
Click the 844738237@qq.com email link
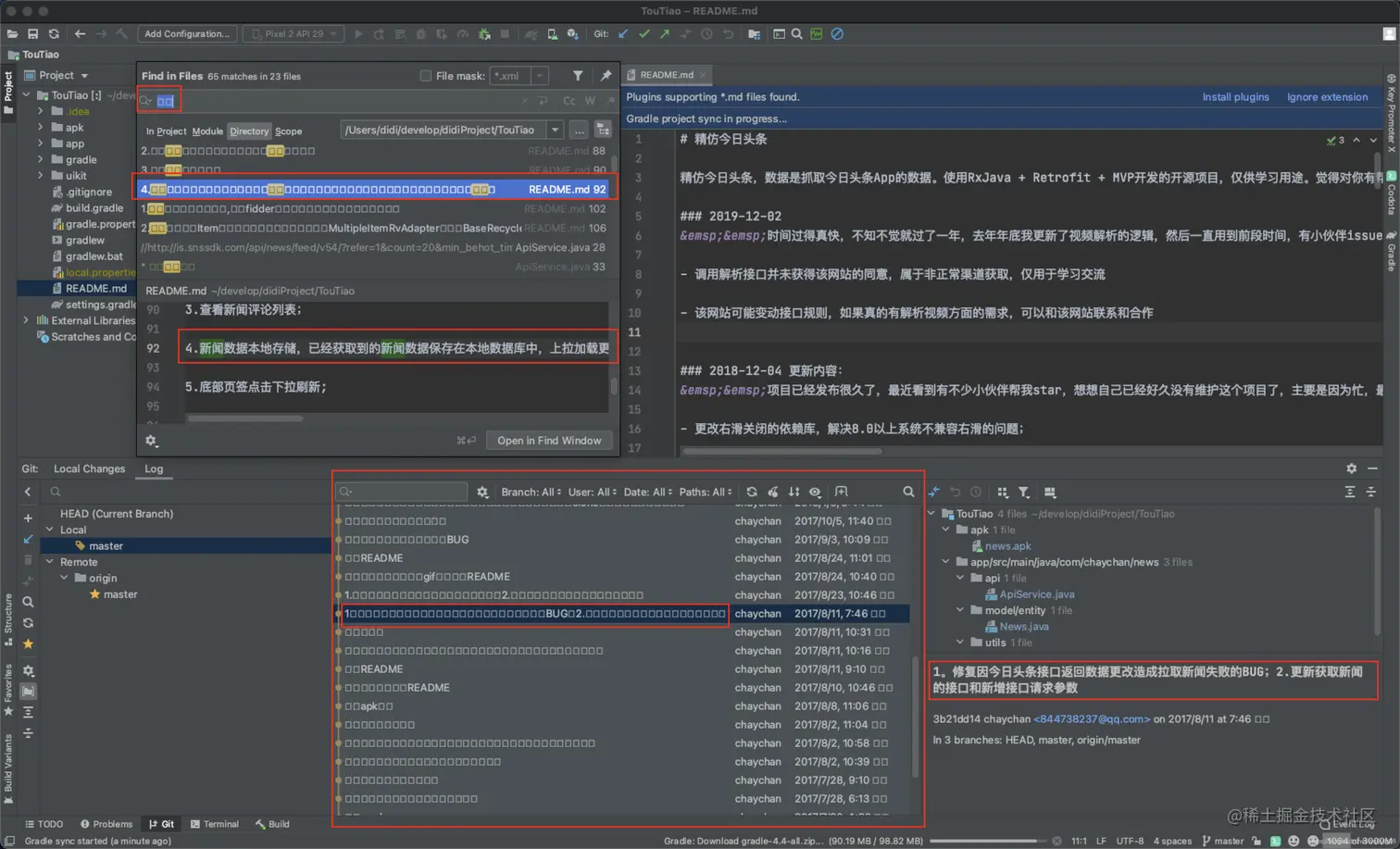[1092, 719]
